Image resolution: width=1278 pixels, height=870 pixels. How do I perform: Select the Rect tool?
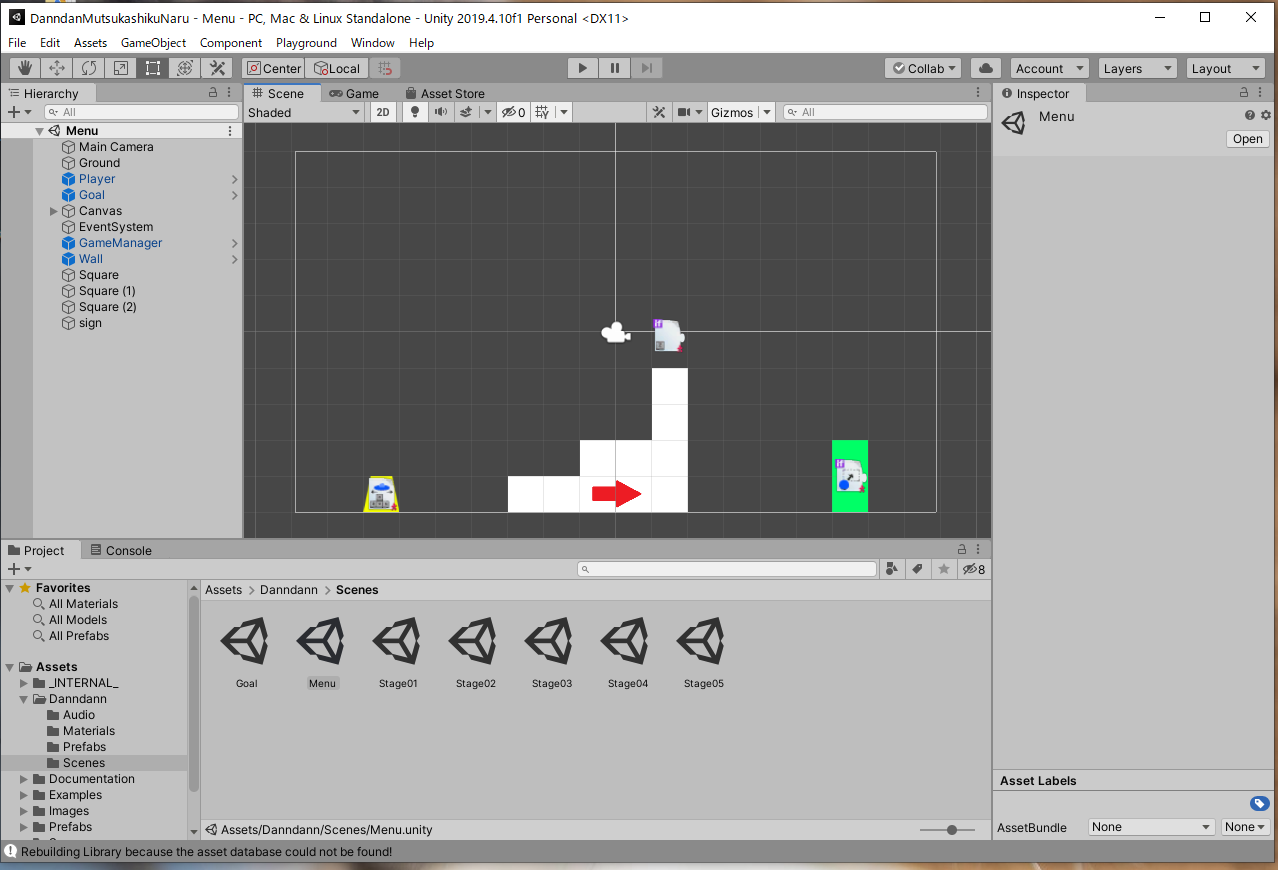coord(153,68)
